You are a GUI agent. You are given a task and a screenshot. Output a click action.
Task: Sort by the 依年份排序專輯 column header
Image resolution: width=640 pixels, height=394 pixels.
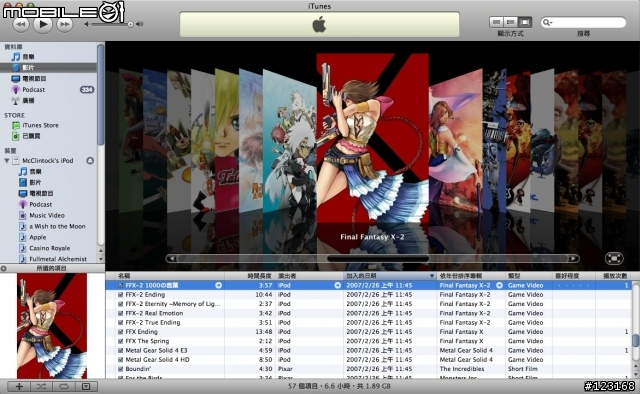coord(471,276)
